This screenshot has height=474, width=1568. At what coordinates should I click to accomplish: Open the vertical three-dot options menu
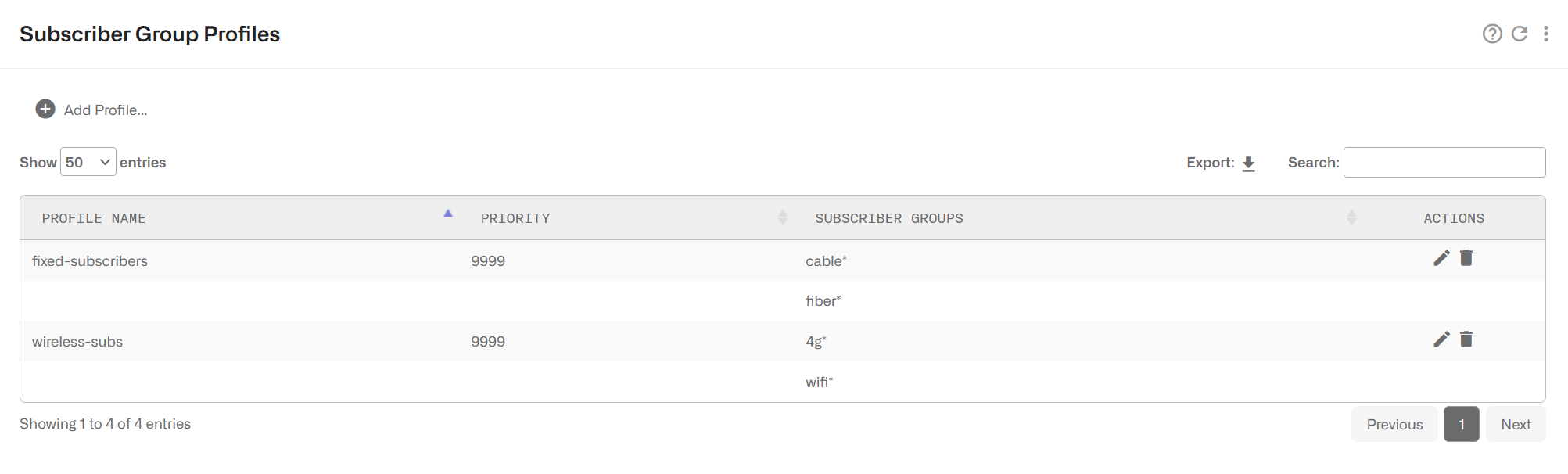pyautogui.click(x=1545, y=34)
